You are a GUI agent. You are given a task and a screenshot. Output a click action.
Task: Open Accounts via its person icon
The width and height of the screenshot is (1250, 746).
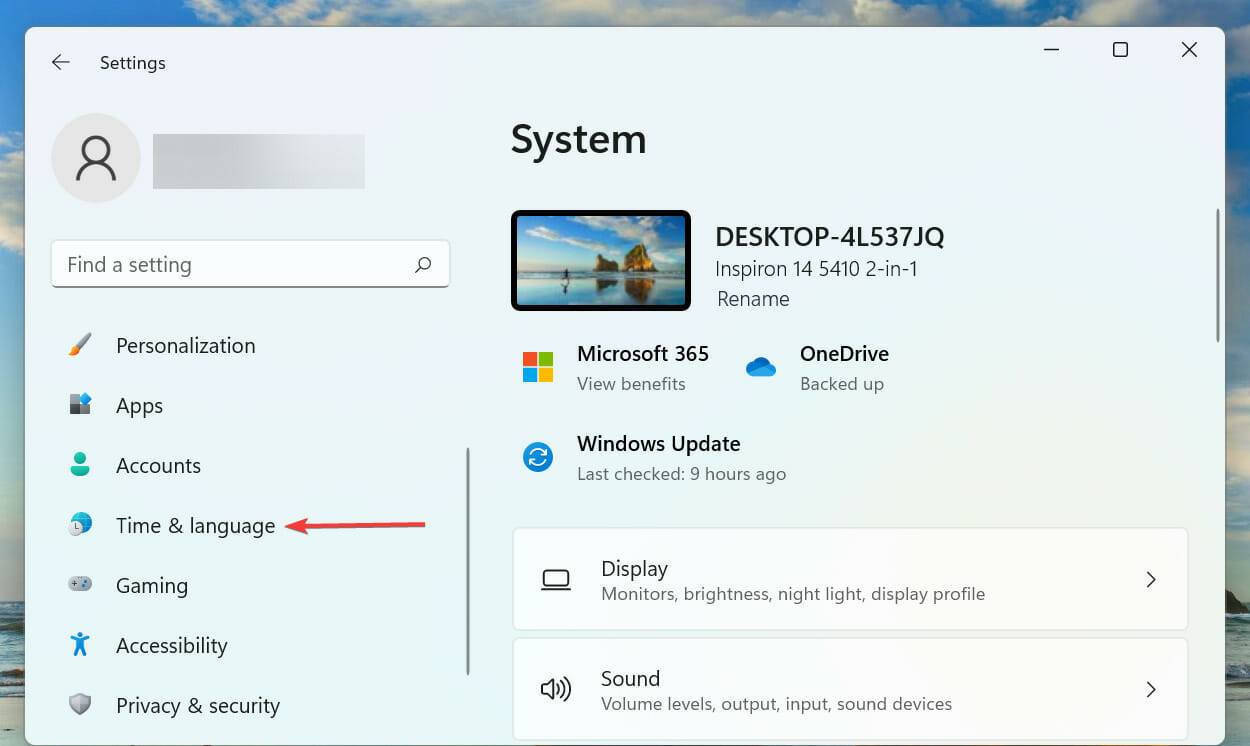(x=79, y=465)
